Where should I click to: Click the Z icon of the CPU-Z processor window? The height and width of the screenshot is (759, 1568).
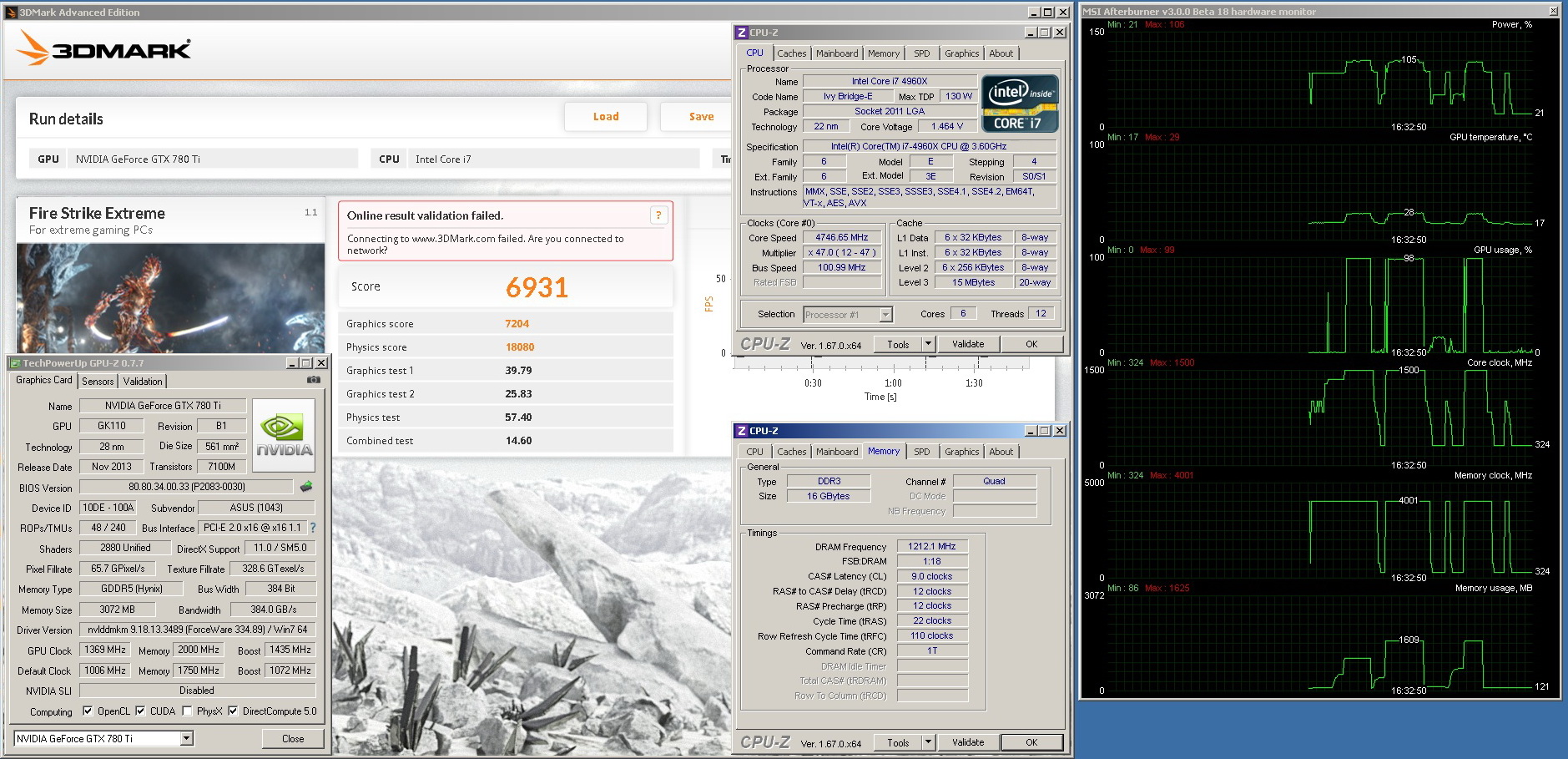point(741,33)
